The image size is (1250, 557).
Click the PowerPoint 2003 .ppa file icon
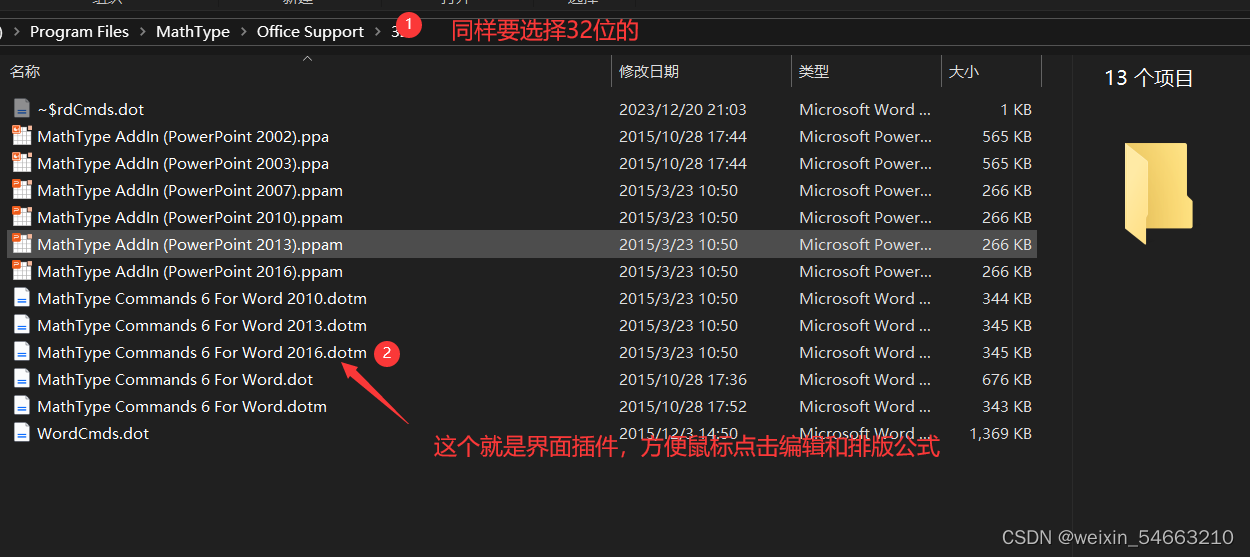[x=22, y=163]
